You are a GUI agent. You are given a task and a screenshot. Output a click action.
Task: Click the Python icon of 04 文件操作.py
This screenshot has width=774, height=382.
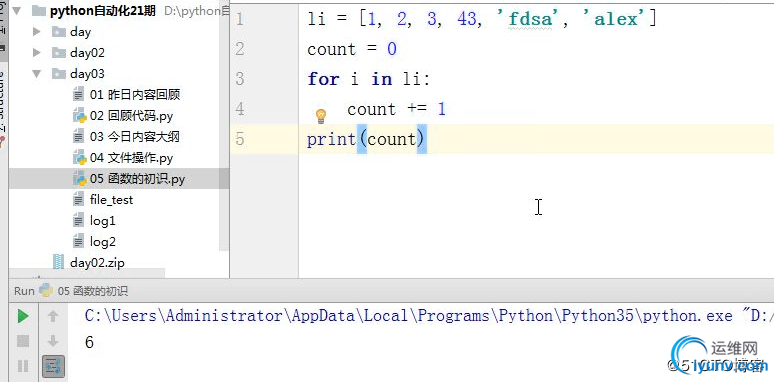click(x=79, y=158)
